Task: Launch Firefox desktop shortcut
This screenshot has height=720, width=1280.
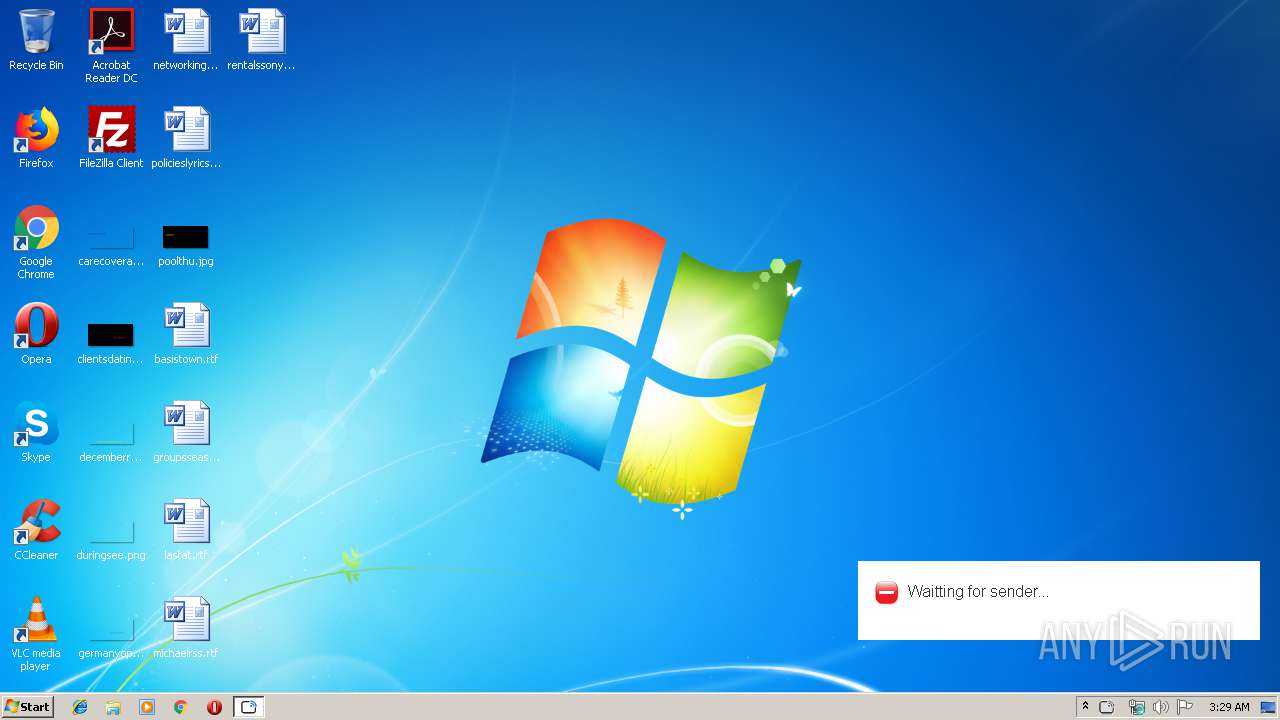Action: coord(36,138)
